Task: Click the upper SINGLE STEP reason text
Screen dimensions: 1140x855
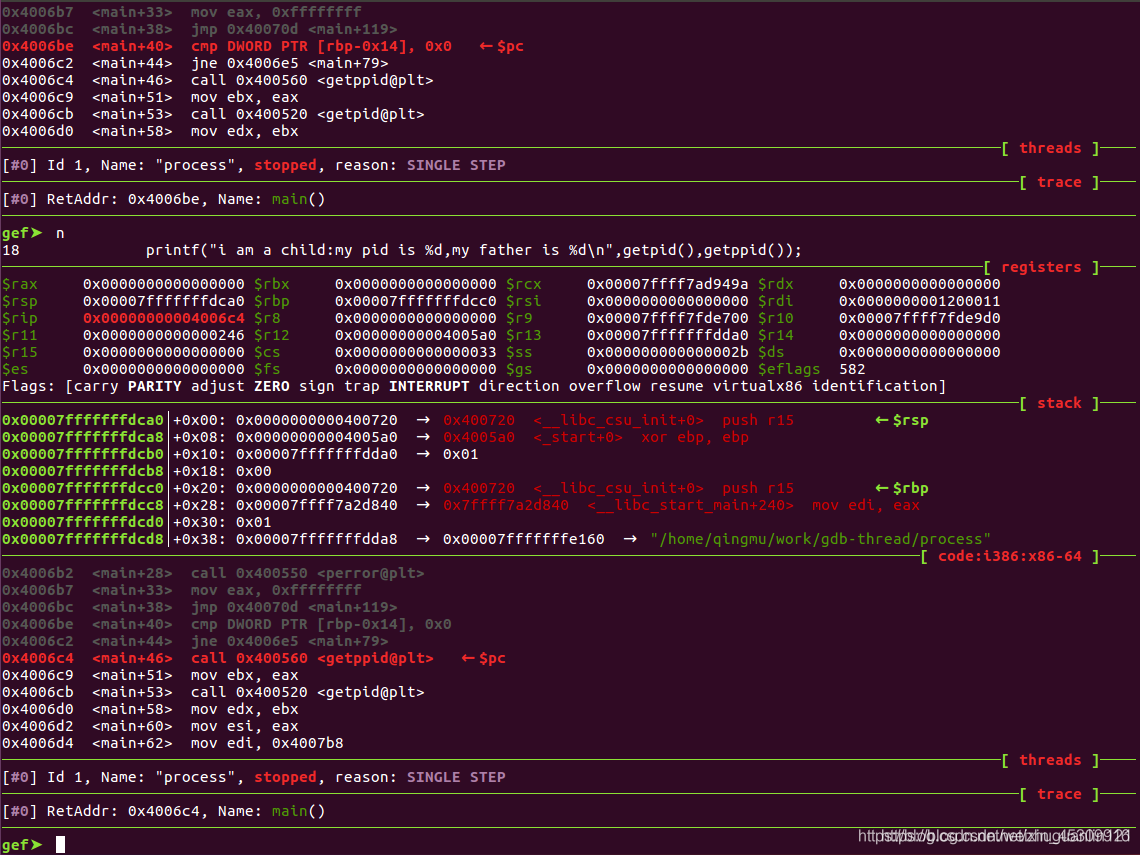Action: (x=456, y=165)
